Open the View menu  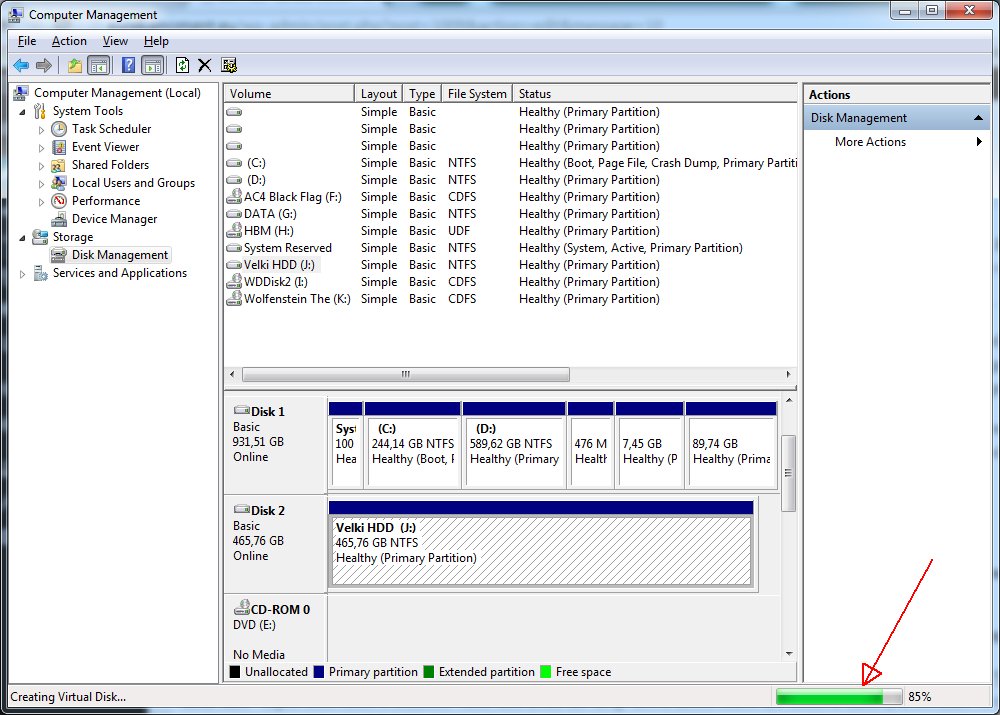115,41
